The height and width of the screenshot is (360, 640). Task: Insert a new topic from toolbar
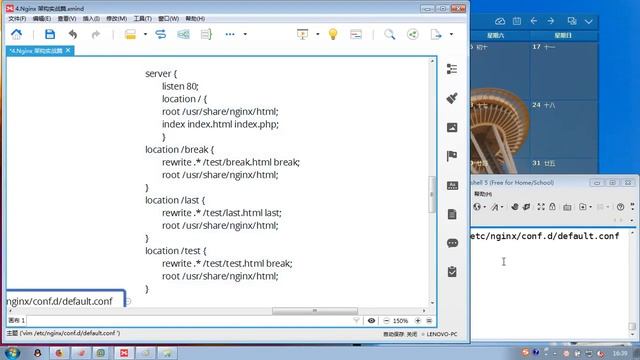(130, 34)
